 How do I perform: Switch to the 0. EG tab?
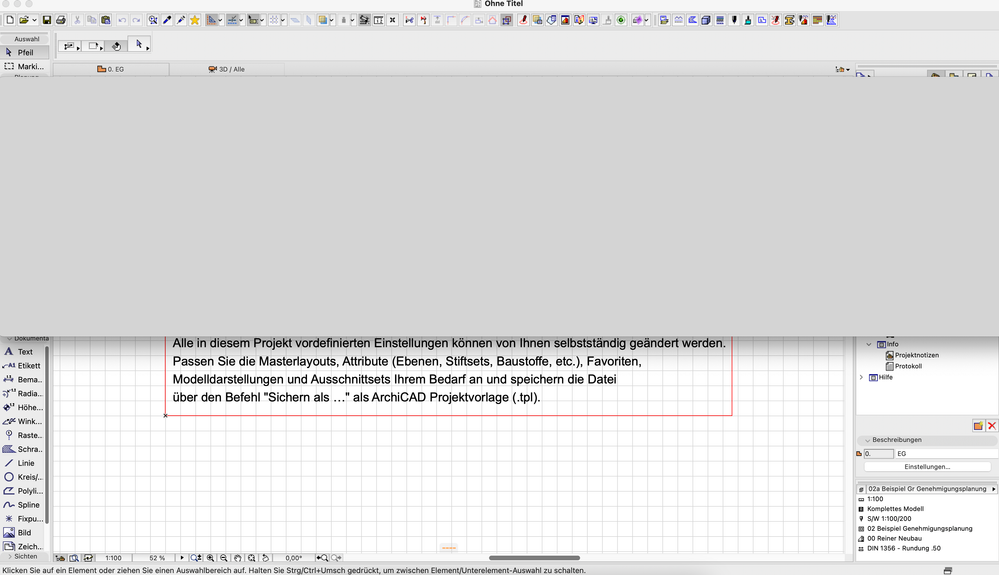tap(111, 69)
